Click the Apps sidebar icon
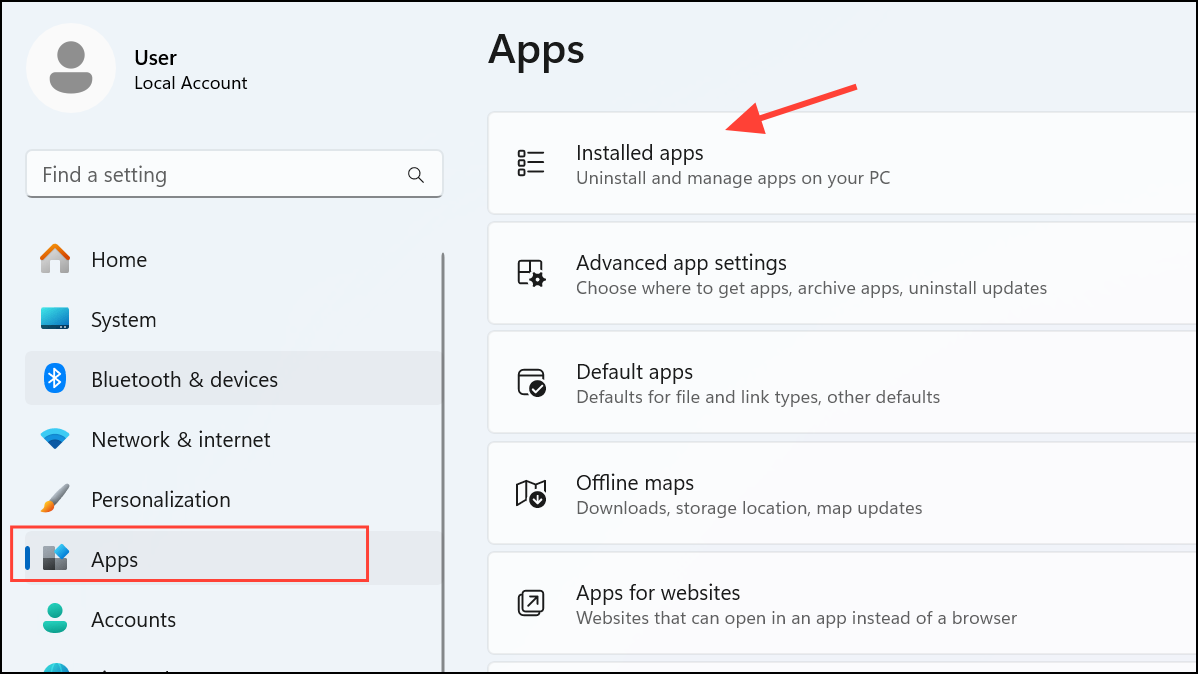The height and width of the screenshot is (674, 1198). coord(56,559)
